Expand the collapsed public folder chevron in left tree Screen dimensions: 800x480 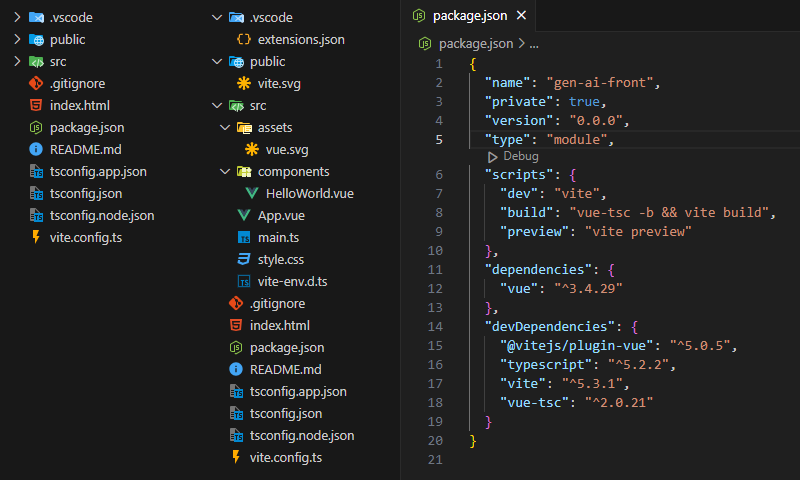(x=17, y=39)
